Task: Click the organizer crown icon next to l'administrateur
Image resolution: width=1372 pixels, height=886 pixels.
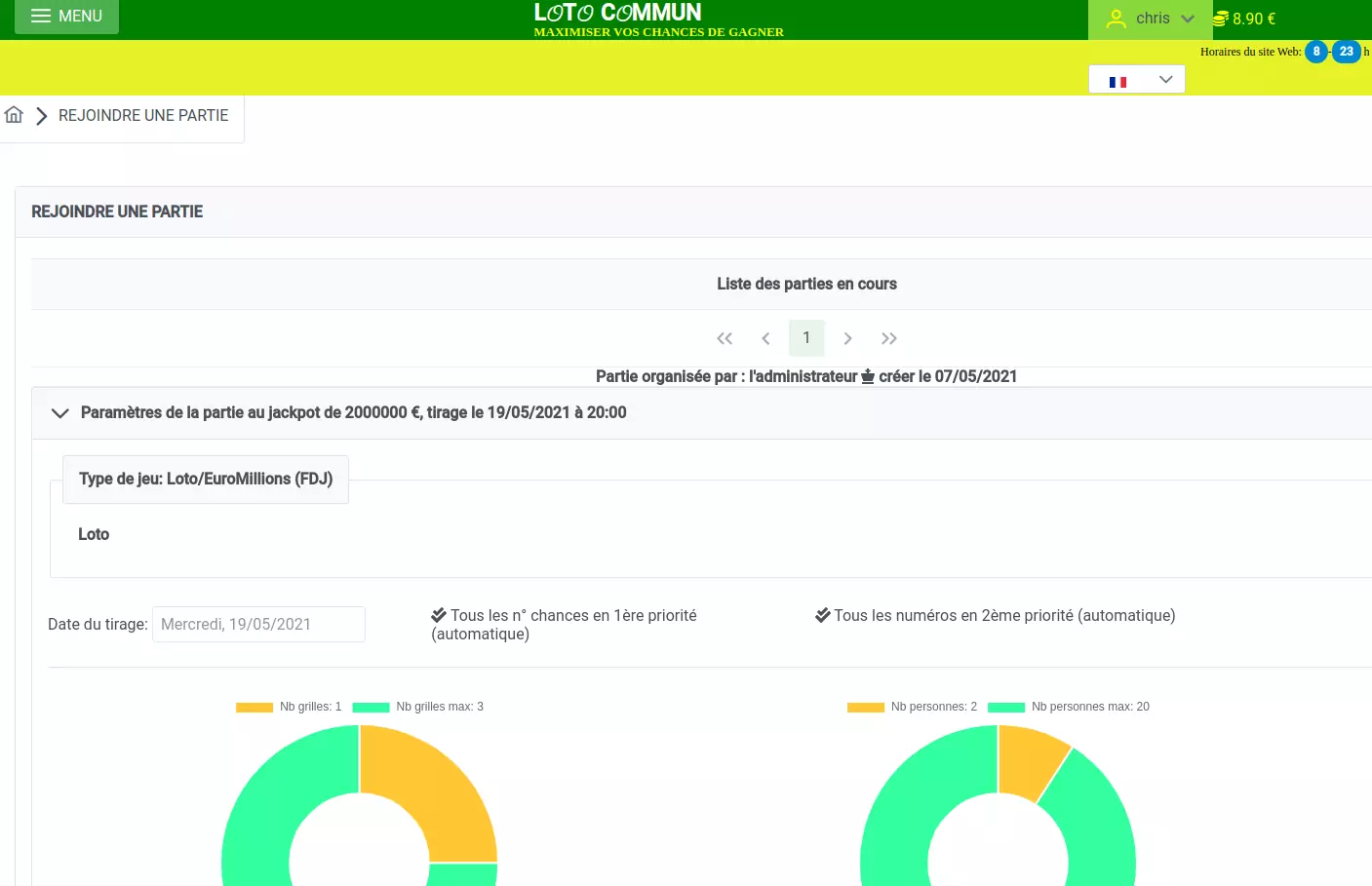Action: [x=868, y=376]
